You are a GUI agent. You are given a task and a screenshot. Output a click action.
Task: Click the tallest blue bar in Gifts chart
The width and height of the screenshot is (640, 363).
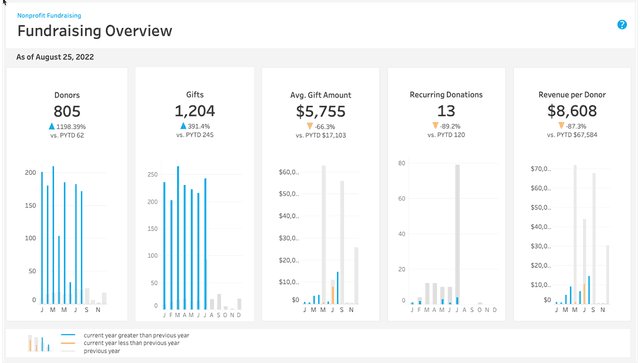tap(178, 238)
